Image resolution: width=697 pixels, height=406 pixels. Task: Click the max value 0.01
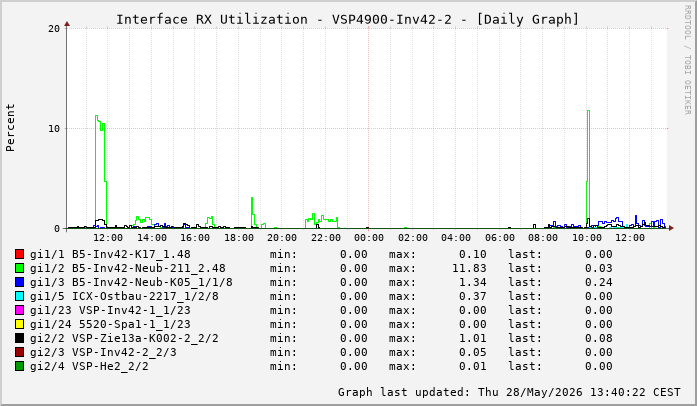pyautogui.click(x=473, y=366)
